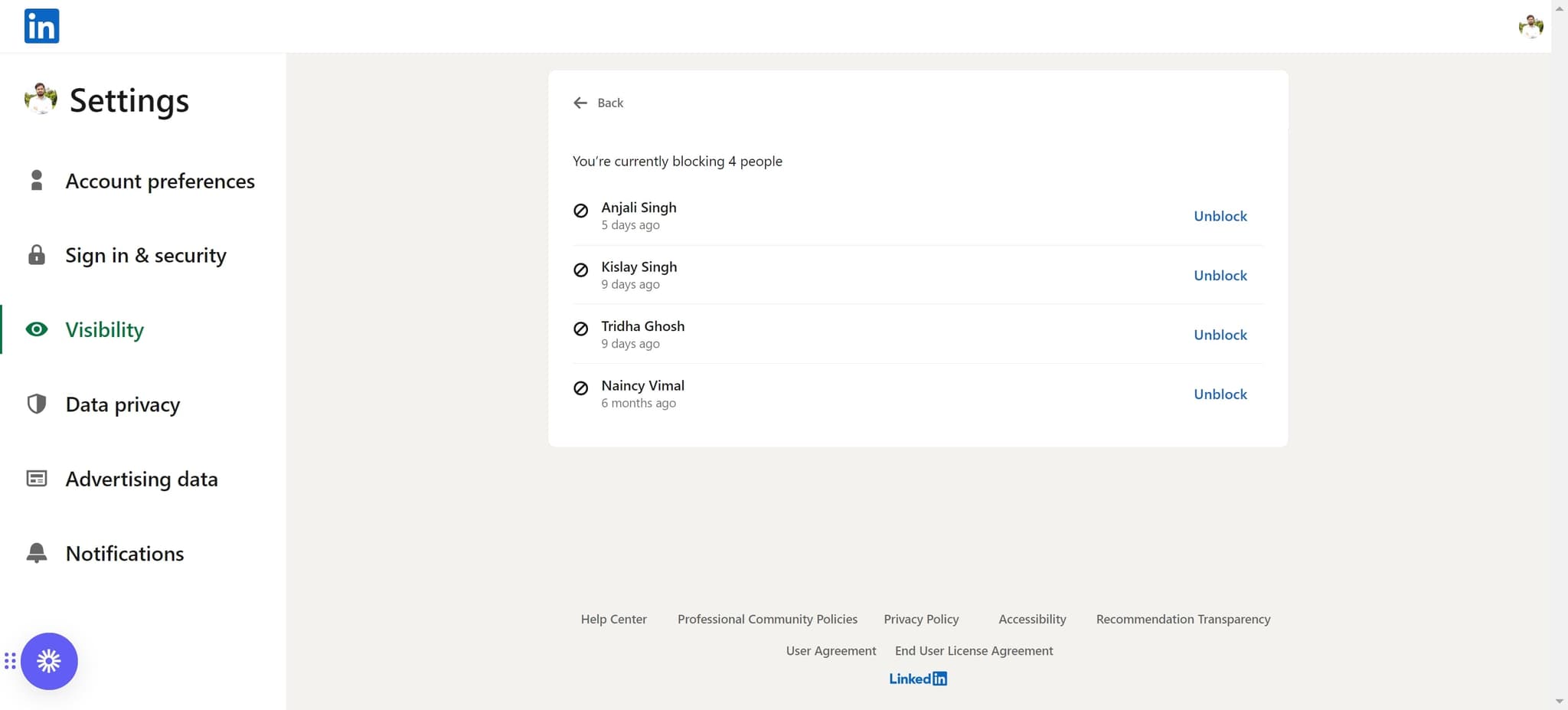This screenshot has height=710, width=1568.
Task: Click the lock icon for Sign in & security
Action: click(x=36, y=255)
